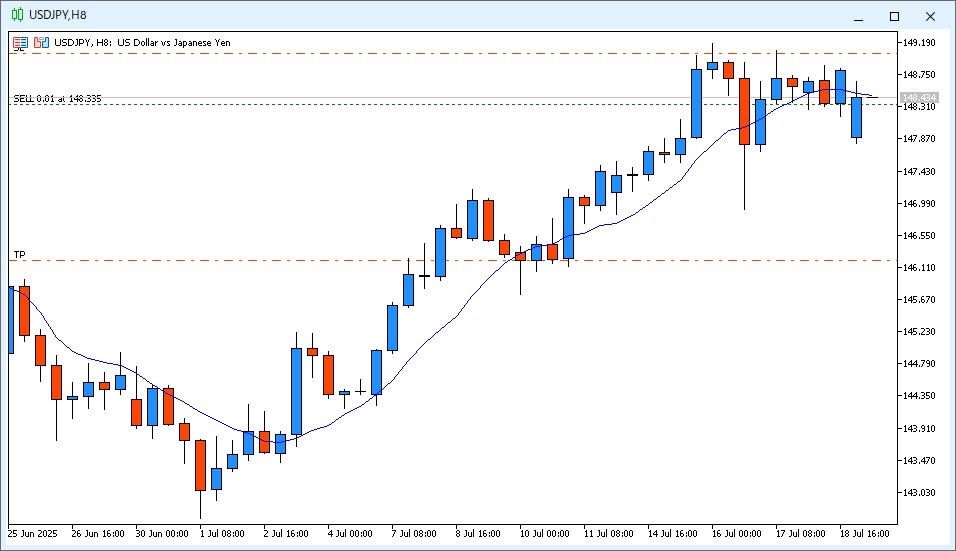
Task: Click the 144.350 price scale label
Action: (919, 396)
